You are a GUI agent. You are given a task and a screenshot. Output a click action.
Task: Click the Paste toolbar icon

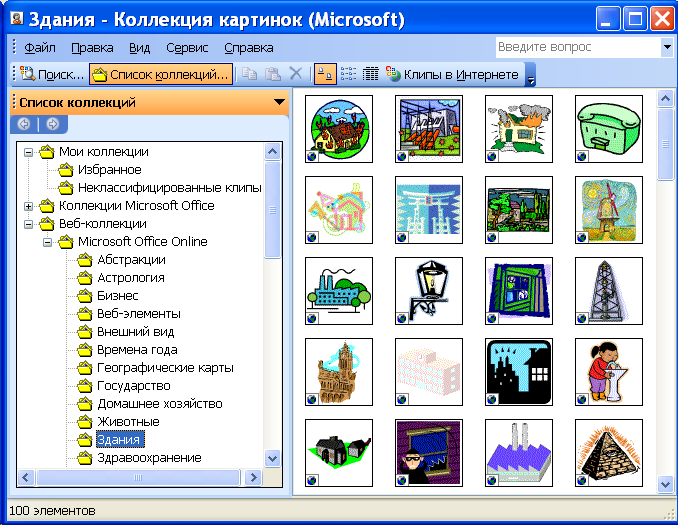[x=272, y=74]
